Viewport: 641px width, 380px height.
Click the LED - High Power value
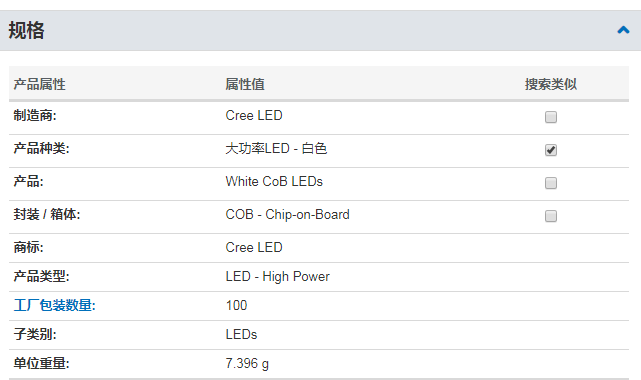[278, 277]
